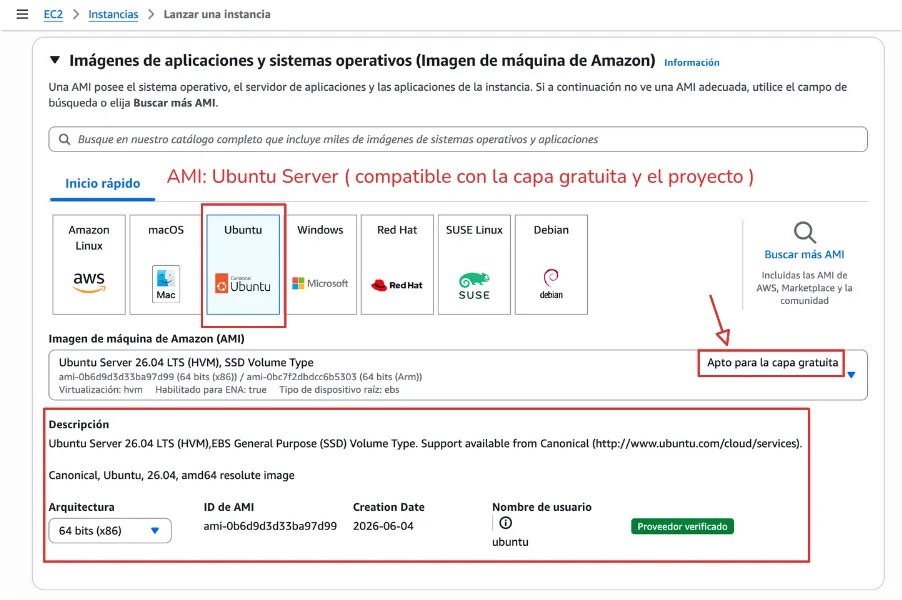Click the Virtualización: hvm text
Screen dimensions: 902x600
point(101,389)
